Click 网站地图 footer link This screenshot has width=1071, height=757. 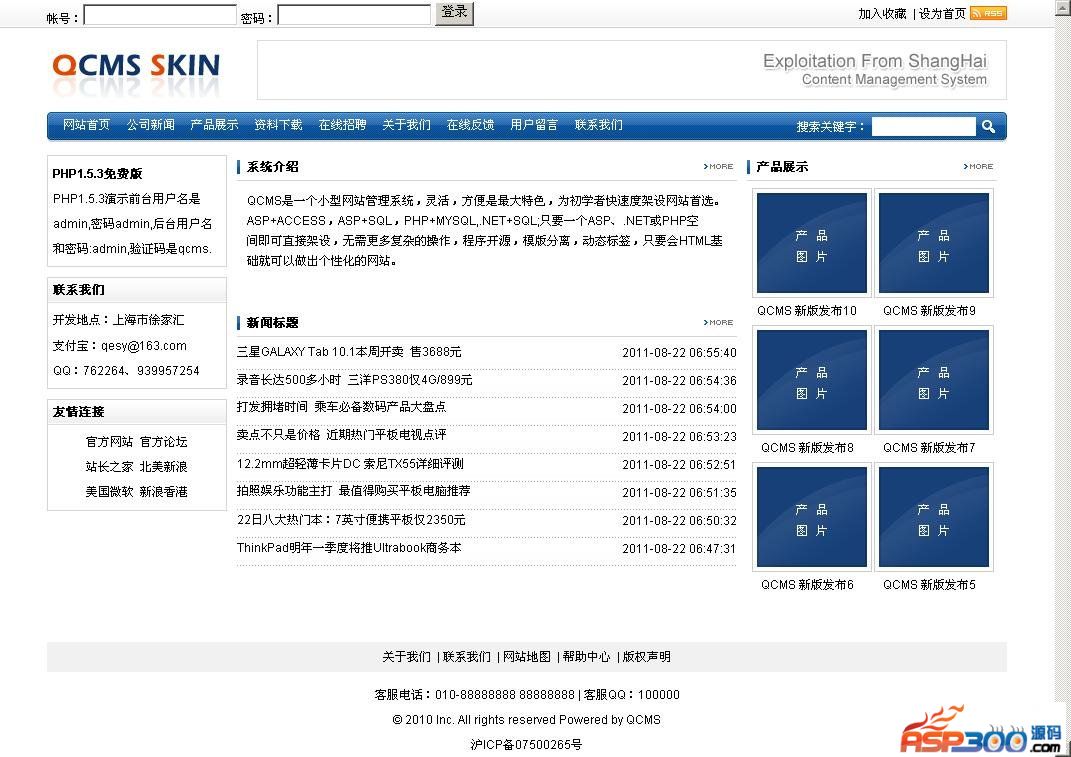(x=527, y=657)
